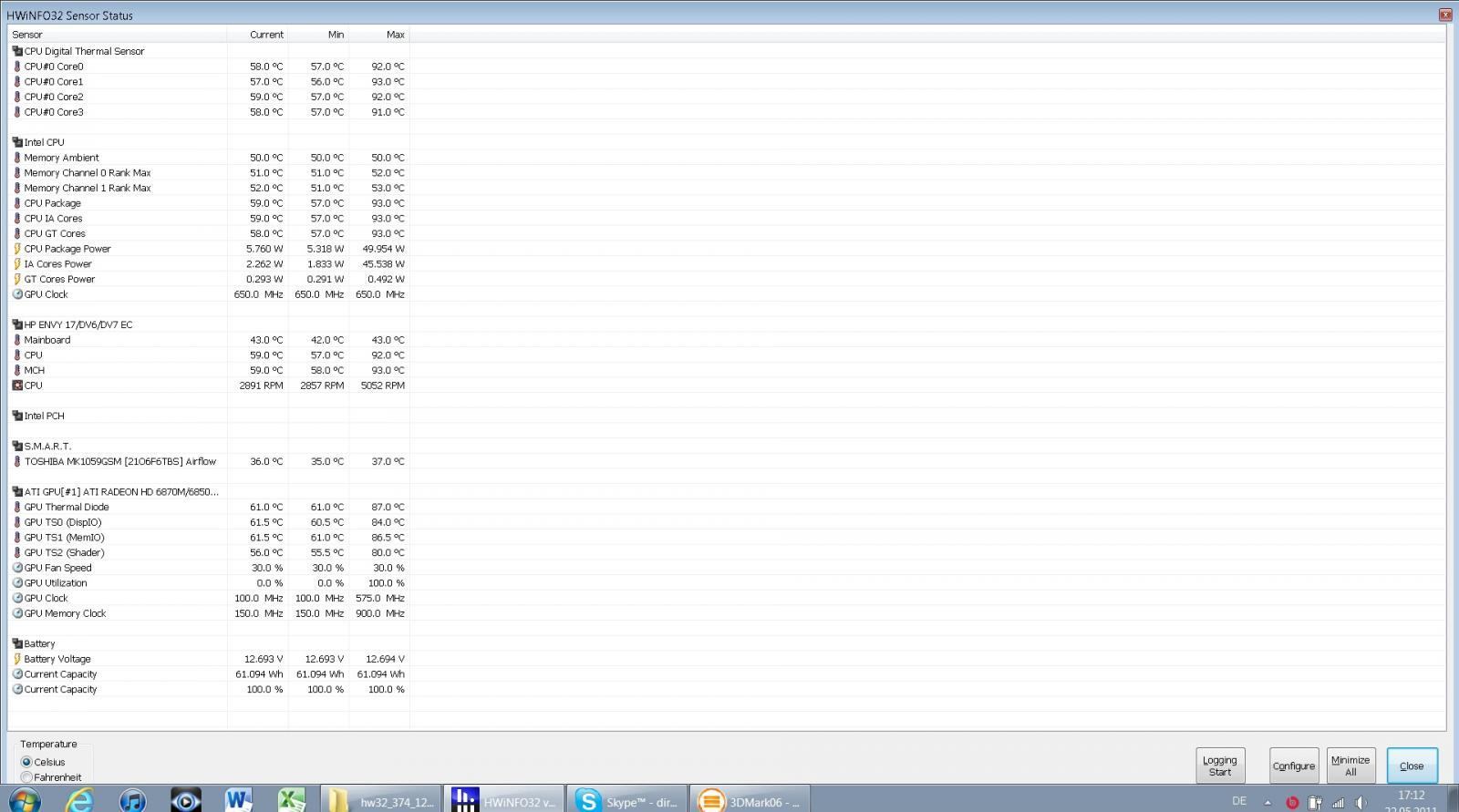Viewport: 1459px width, 812px height.
Task: Click thermometer icon beside GPU Thermal Diode
Action: 17,507
